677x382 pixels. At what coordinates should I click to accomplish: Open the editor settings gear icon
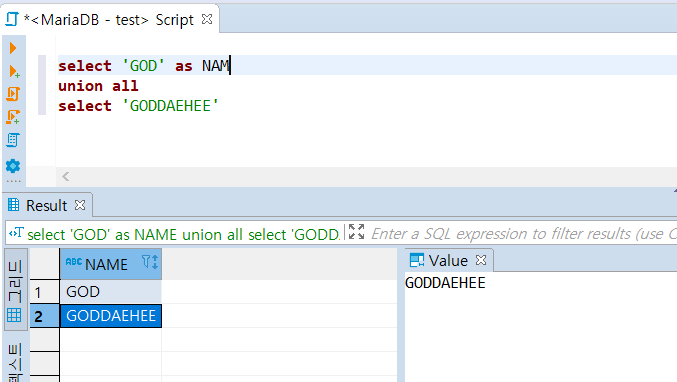tap(13, 166)
